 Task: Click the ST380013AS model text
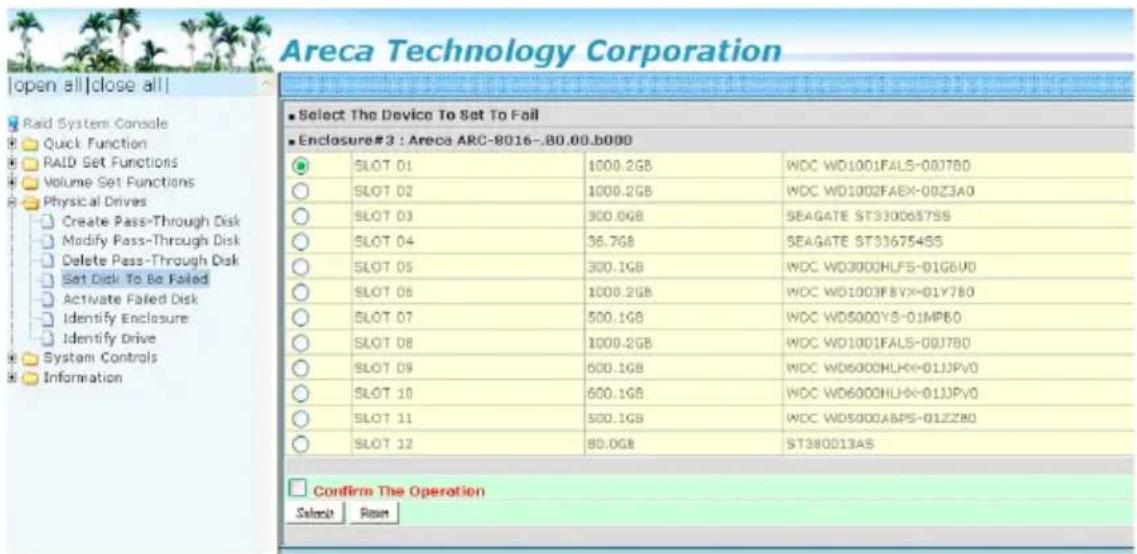click(831, 443)
